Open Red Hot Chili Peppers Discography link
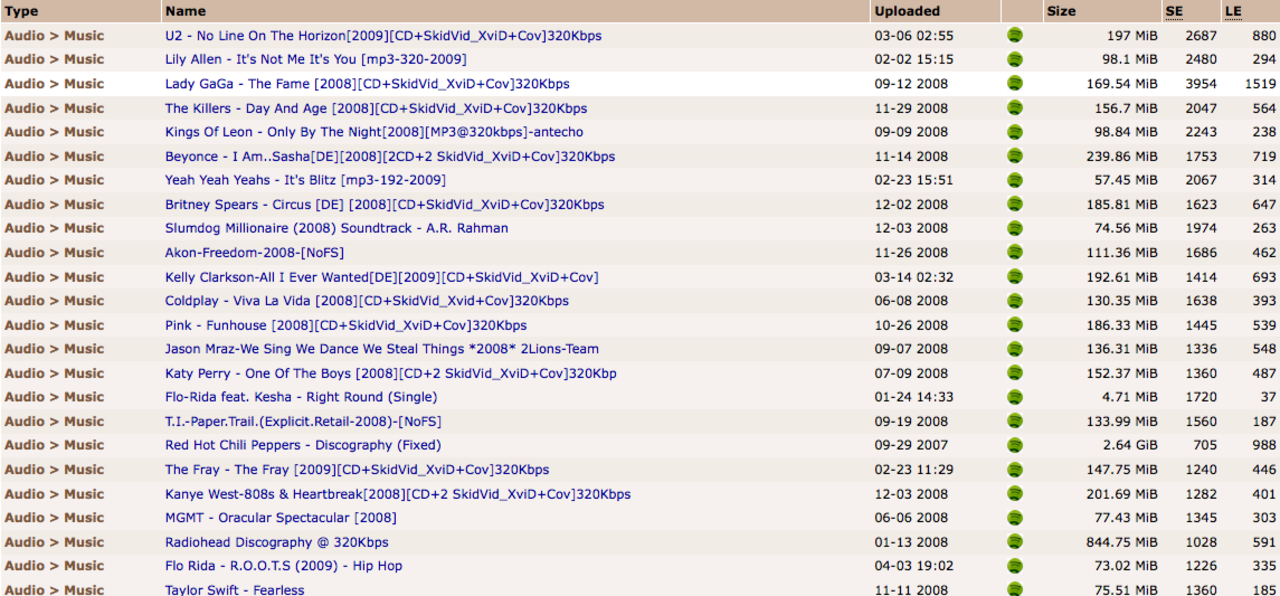 (302, 445)
